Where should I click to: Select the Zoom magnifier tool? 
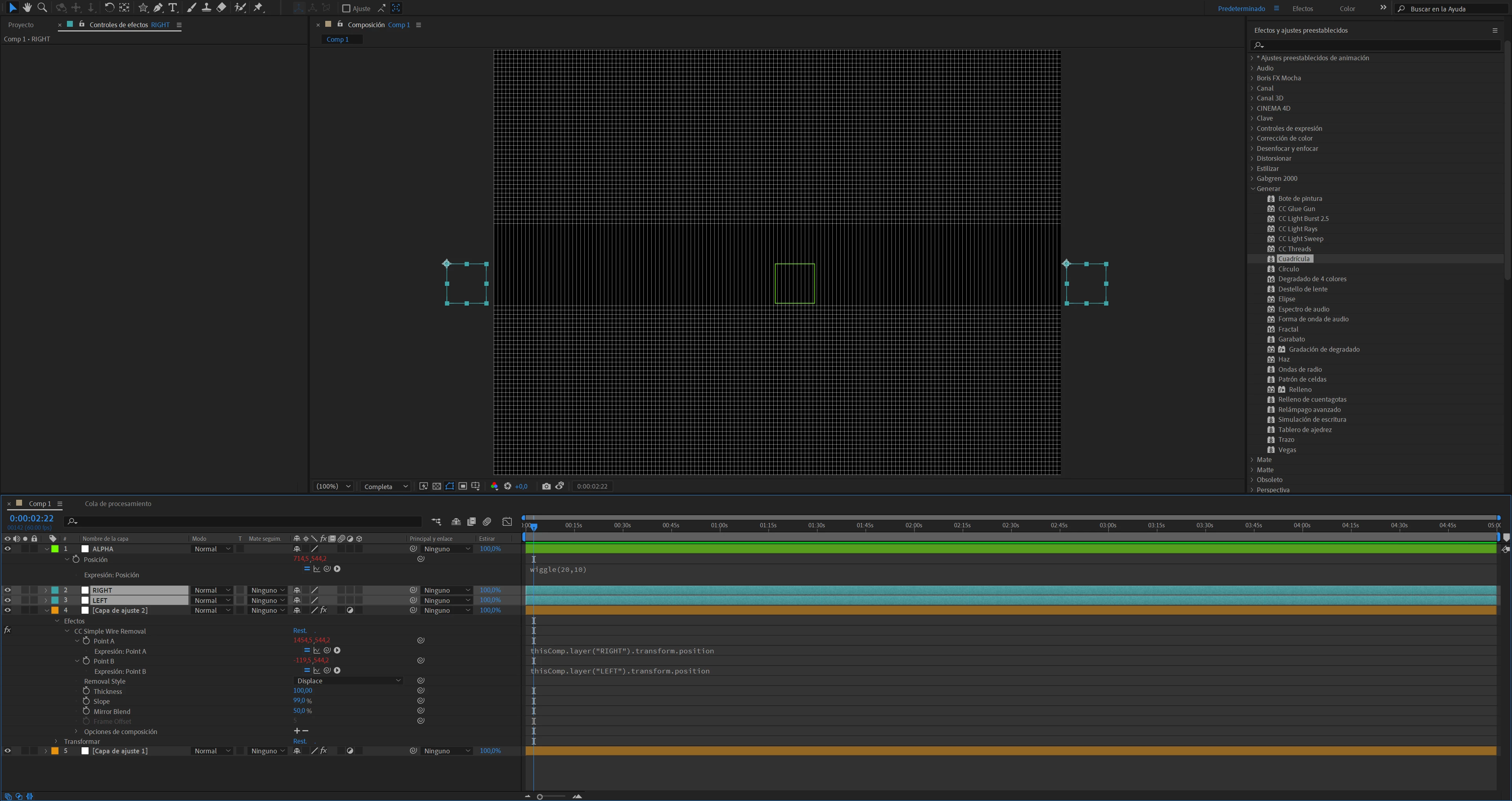point(42,7)
